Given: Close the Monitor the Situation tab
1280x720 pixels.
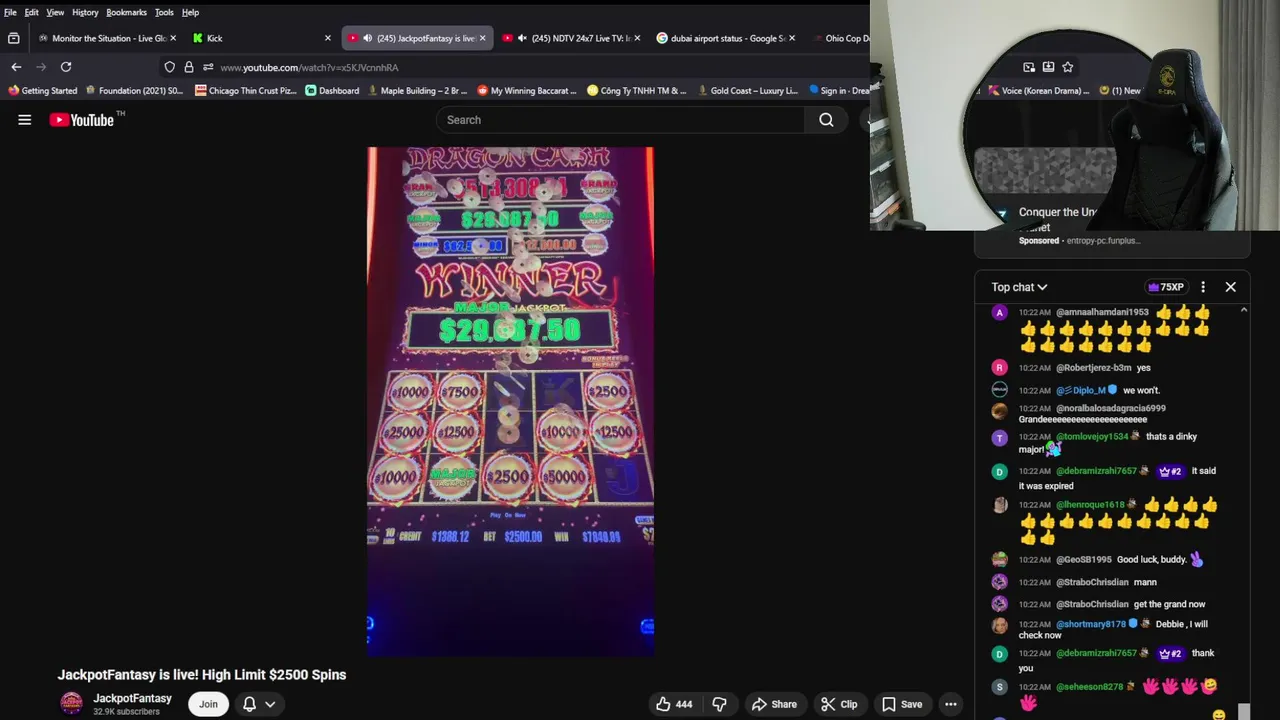Looking at the screenshot, I should click(x=173, y=38).
